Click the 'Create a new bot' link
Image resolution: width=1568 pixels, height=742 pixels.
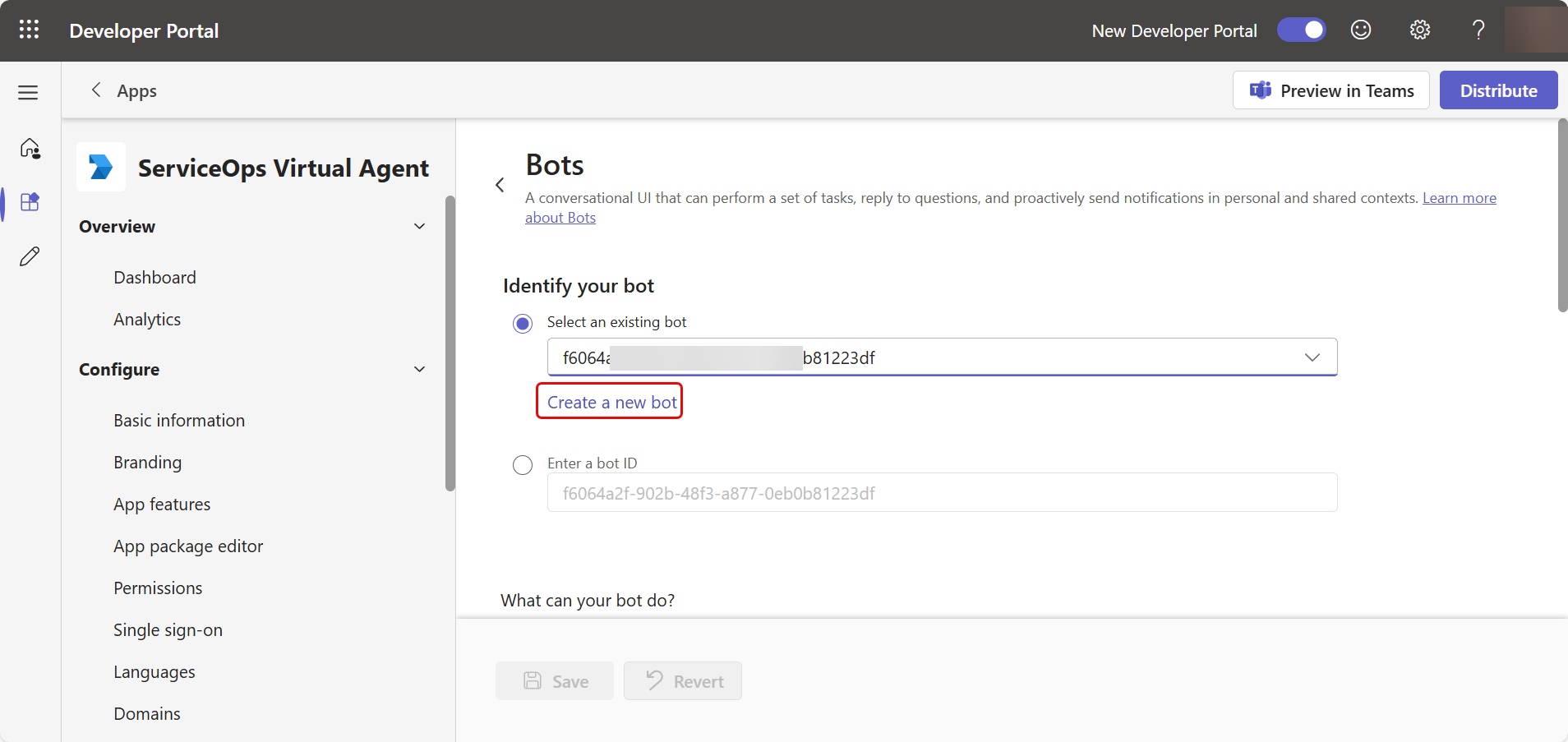[611, 403]
